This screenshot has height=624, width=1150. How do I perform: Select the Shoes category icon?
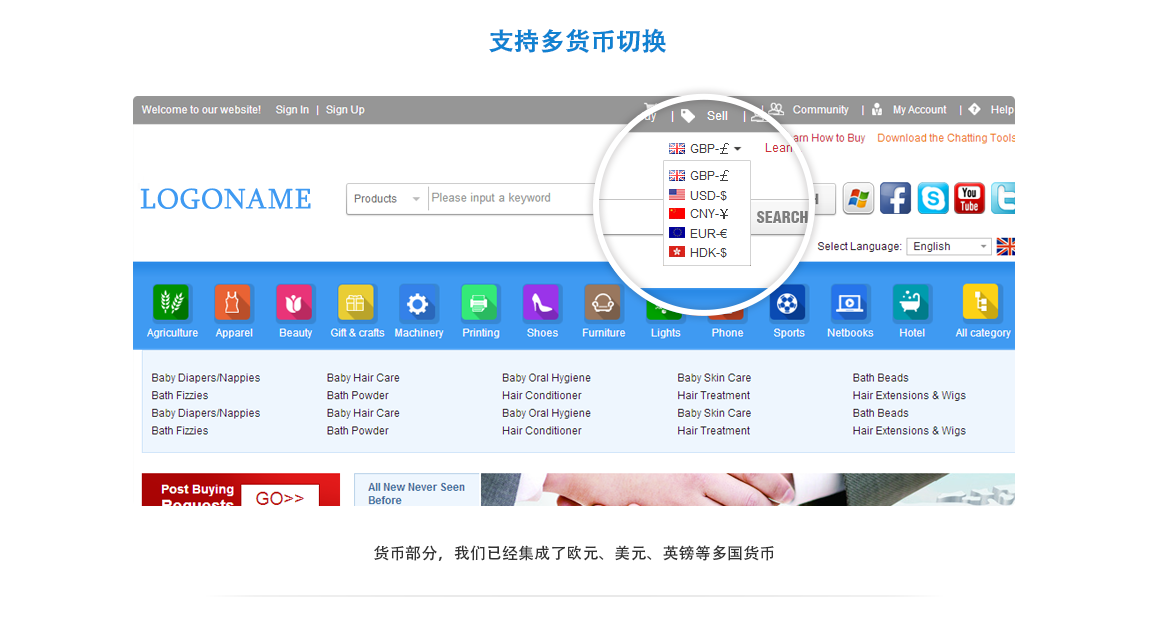pos(542,302)
